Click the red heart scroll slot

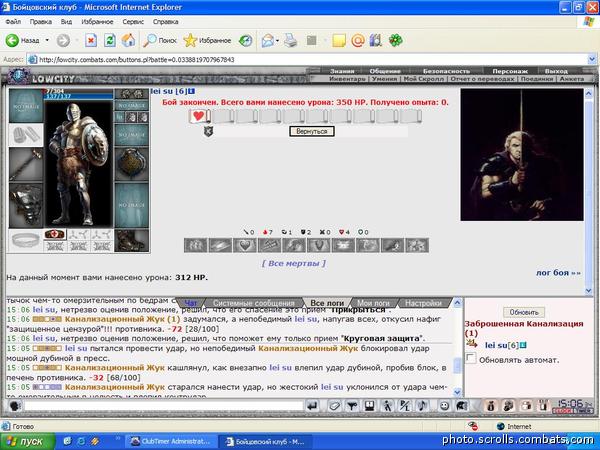[x=199, y=116]
